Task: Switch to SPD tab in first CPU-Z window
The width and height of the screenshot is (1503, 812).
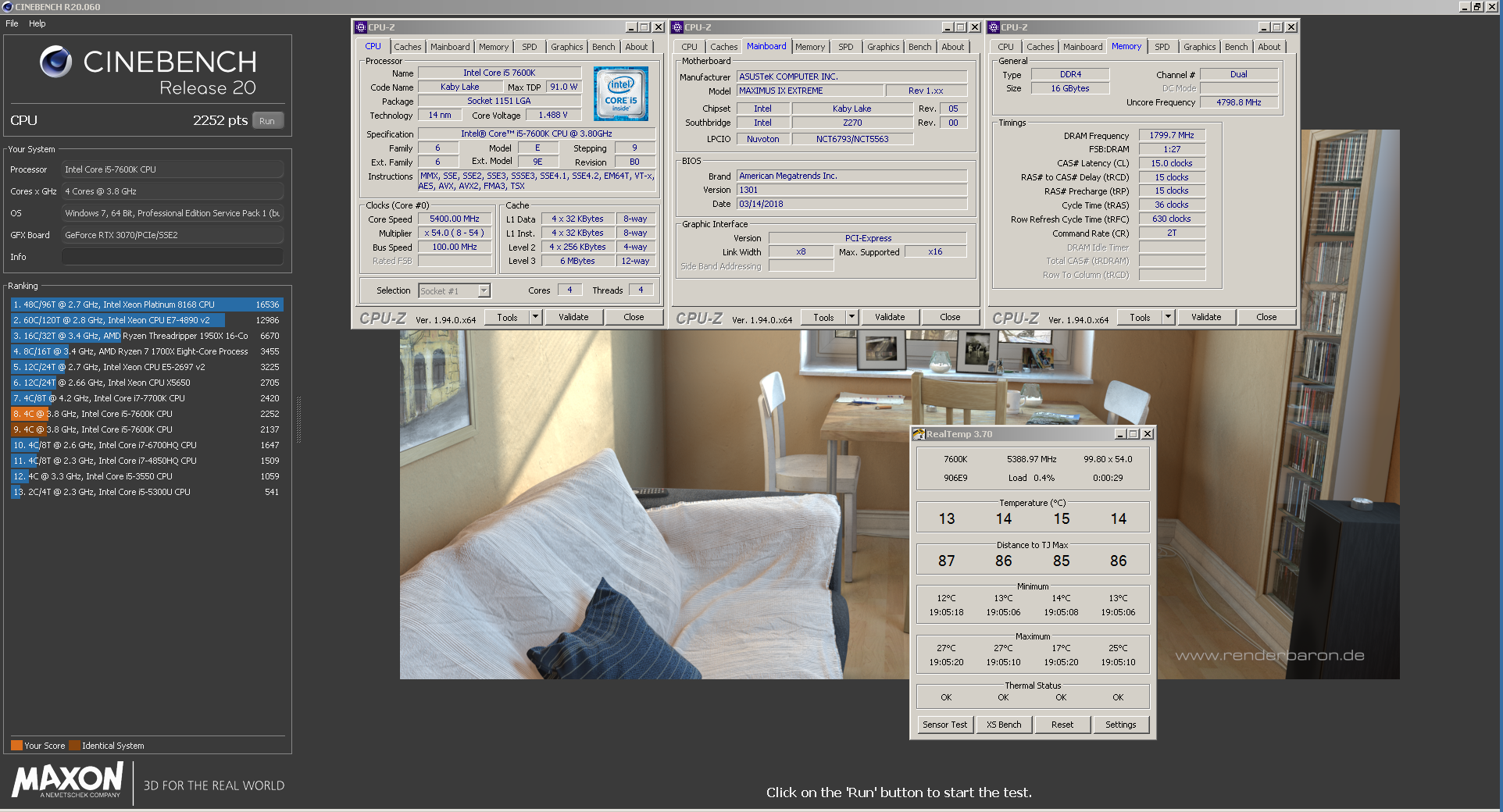Action: click(x=530, y=47)
